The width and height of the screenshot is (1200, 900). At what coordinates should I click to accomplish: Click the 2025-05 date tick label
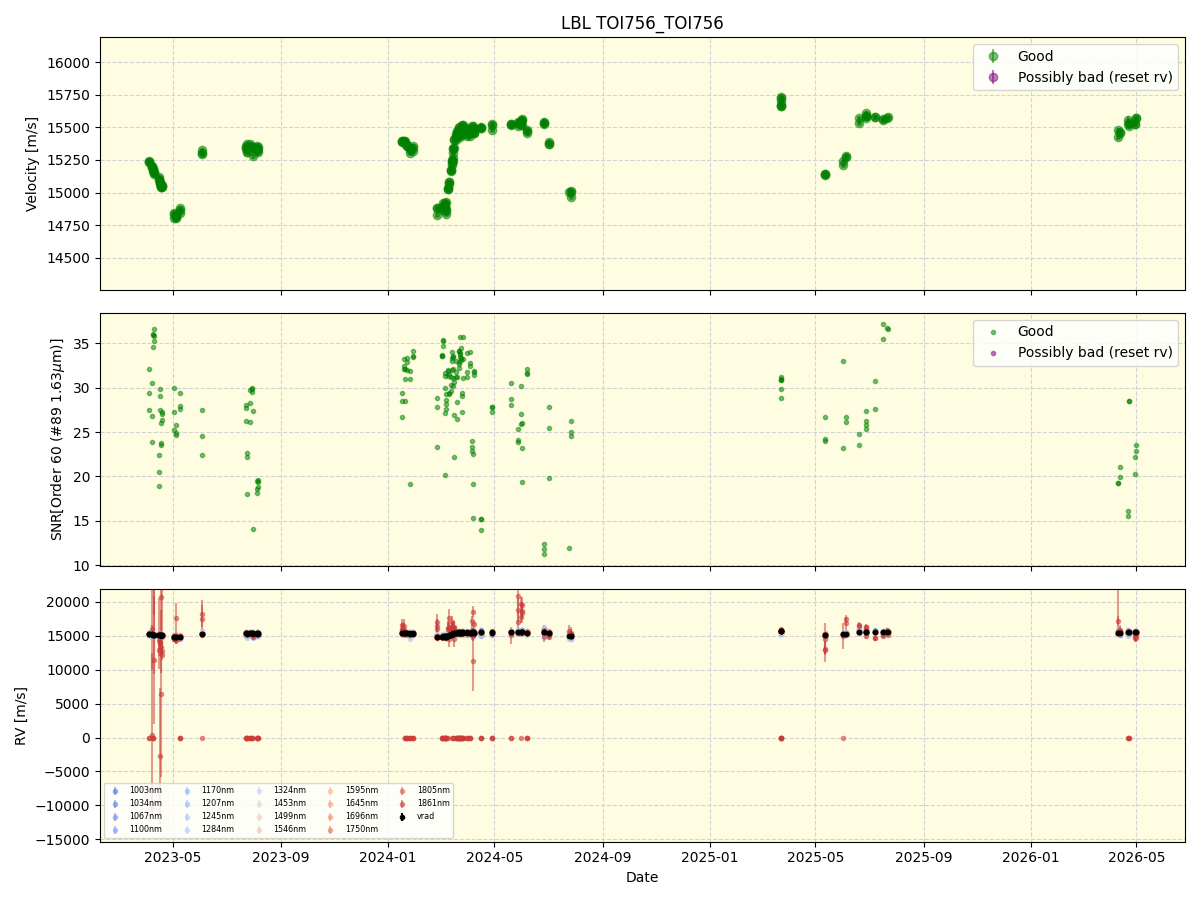point(815,857)
